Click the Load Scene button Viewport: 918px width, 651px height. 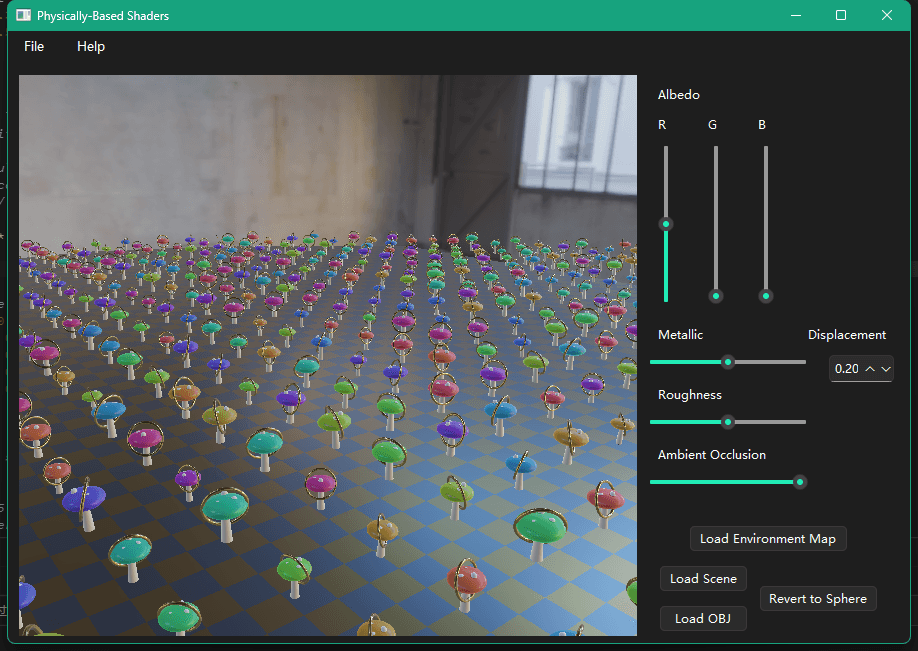[x=703, y=578]
